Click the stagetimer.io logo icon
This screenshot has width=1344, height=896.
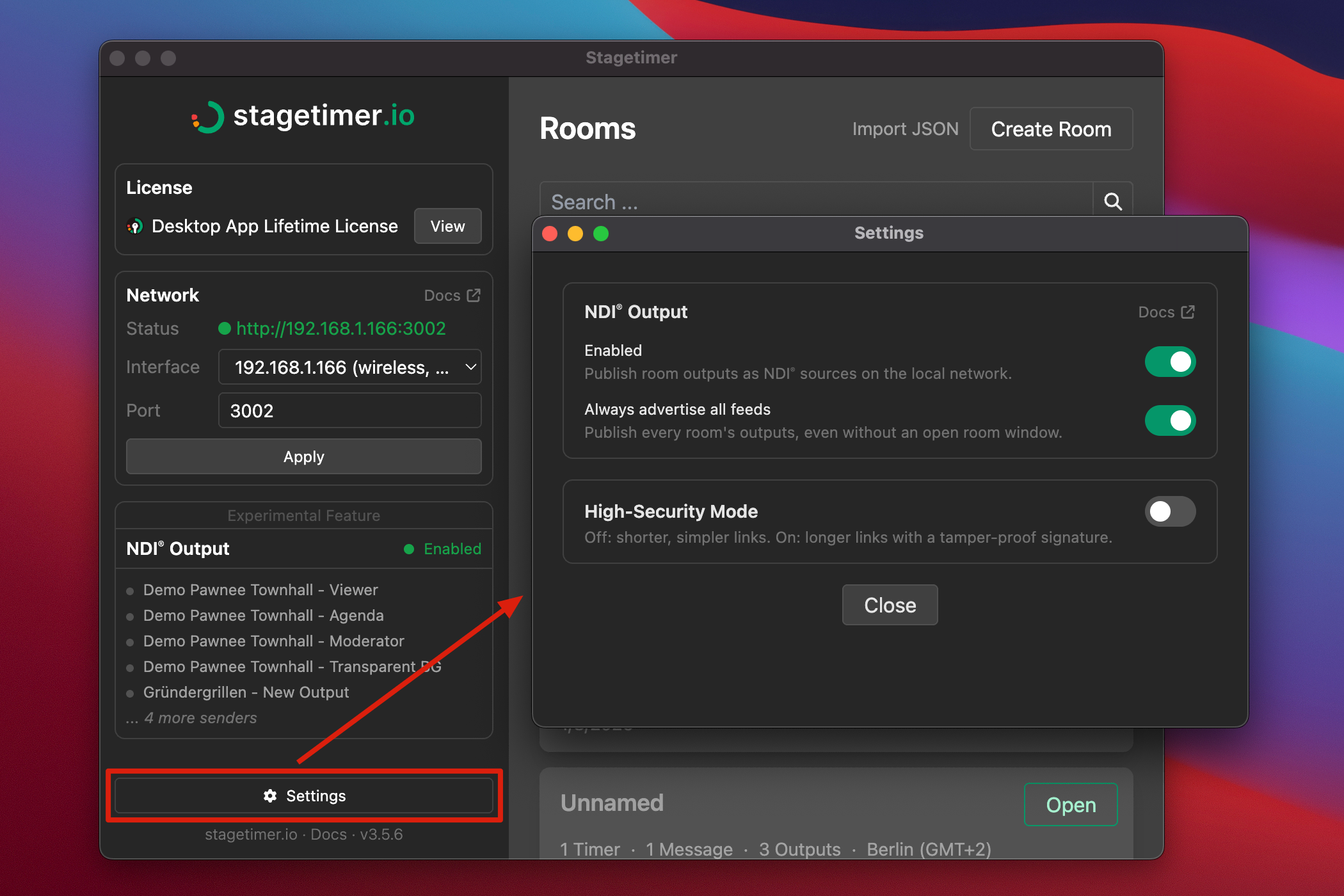[208, 117]
